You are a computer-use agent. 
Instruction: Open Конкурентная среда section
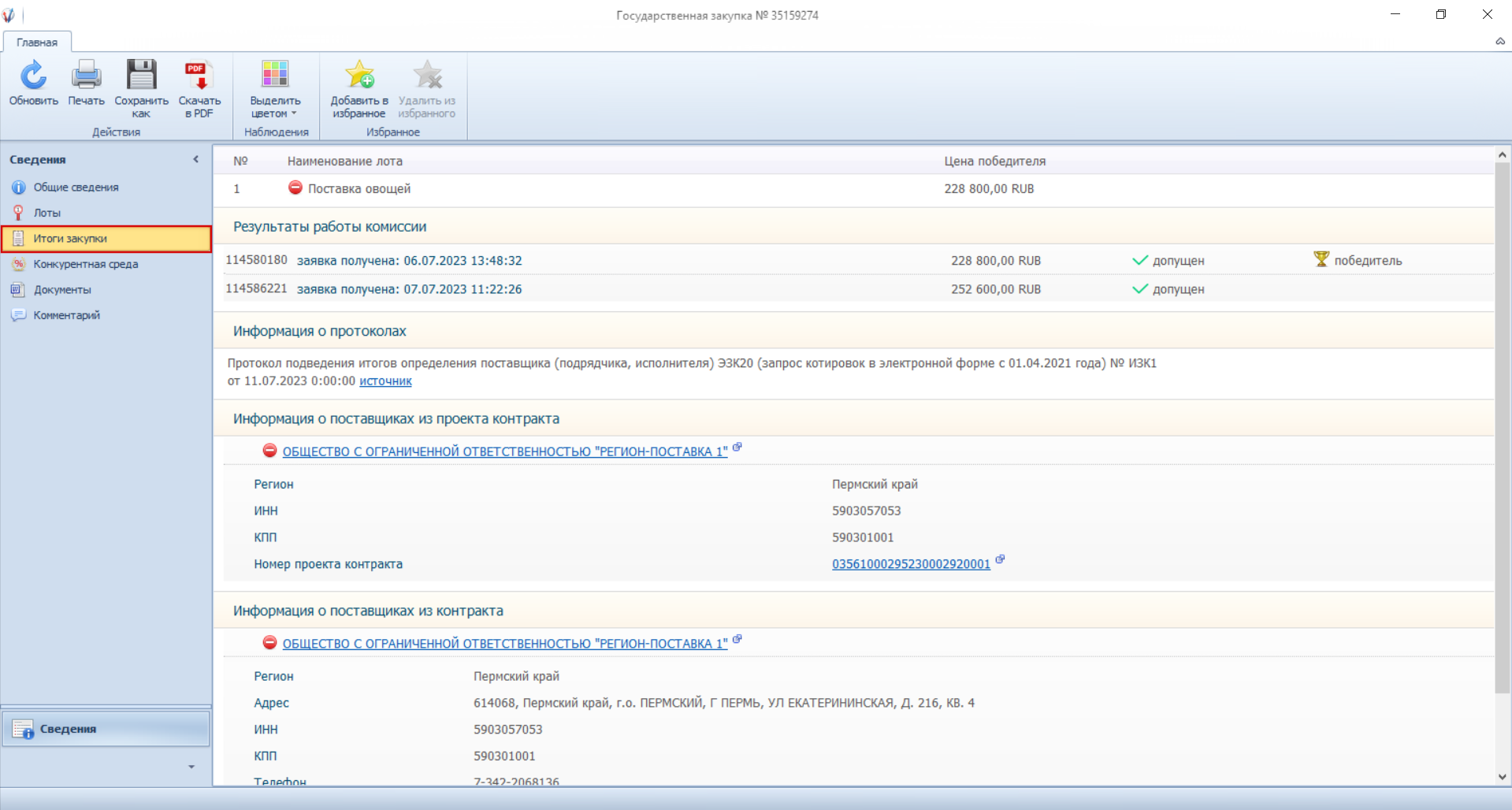[85, 264]
